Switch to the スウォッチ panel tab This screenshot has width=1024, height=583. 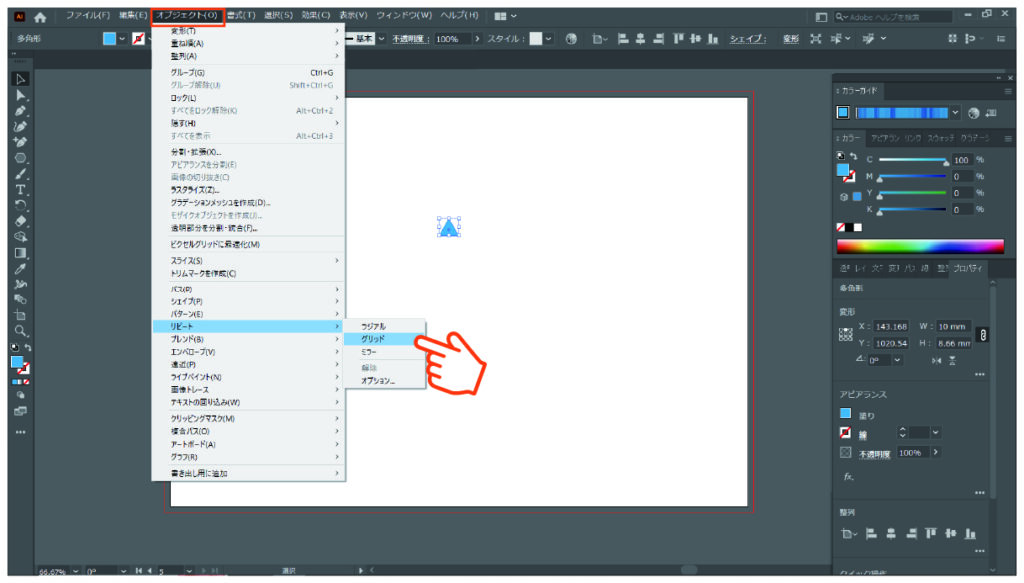pyautogui.click(x=940, y=138)
